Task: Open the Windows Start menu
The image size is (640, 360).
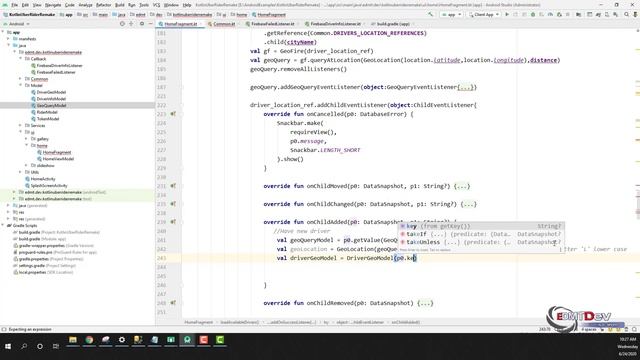Action: pyautogui.click(x=8, y=346)
